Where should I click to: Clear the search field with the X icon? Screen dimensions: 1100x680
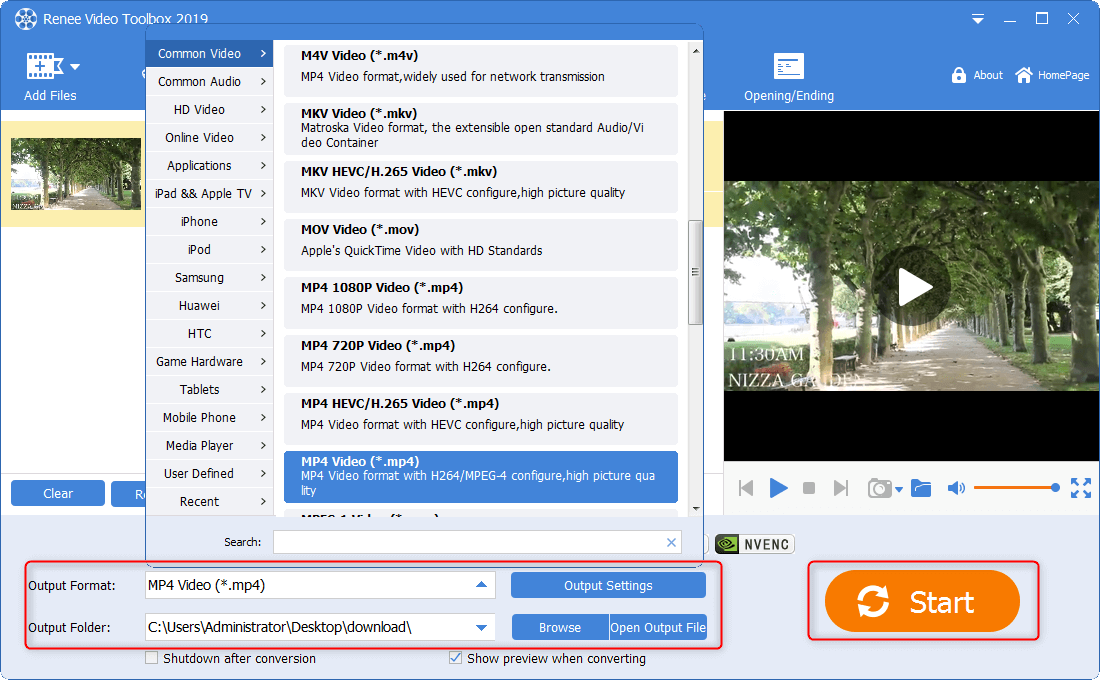click(671, 542)
